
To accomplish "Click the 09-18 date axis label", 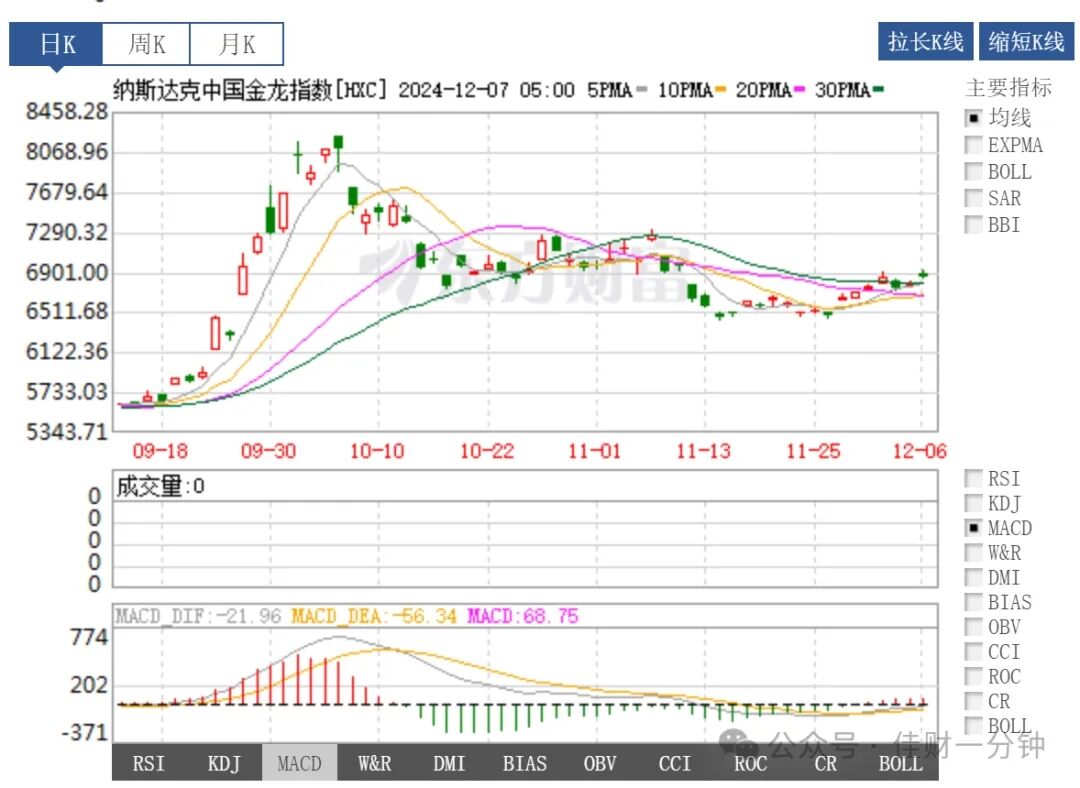I will click(x=160, y=451).
